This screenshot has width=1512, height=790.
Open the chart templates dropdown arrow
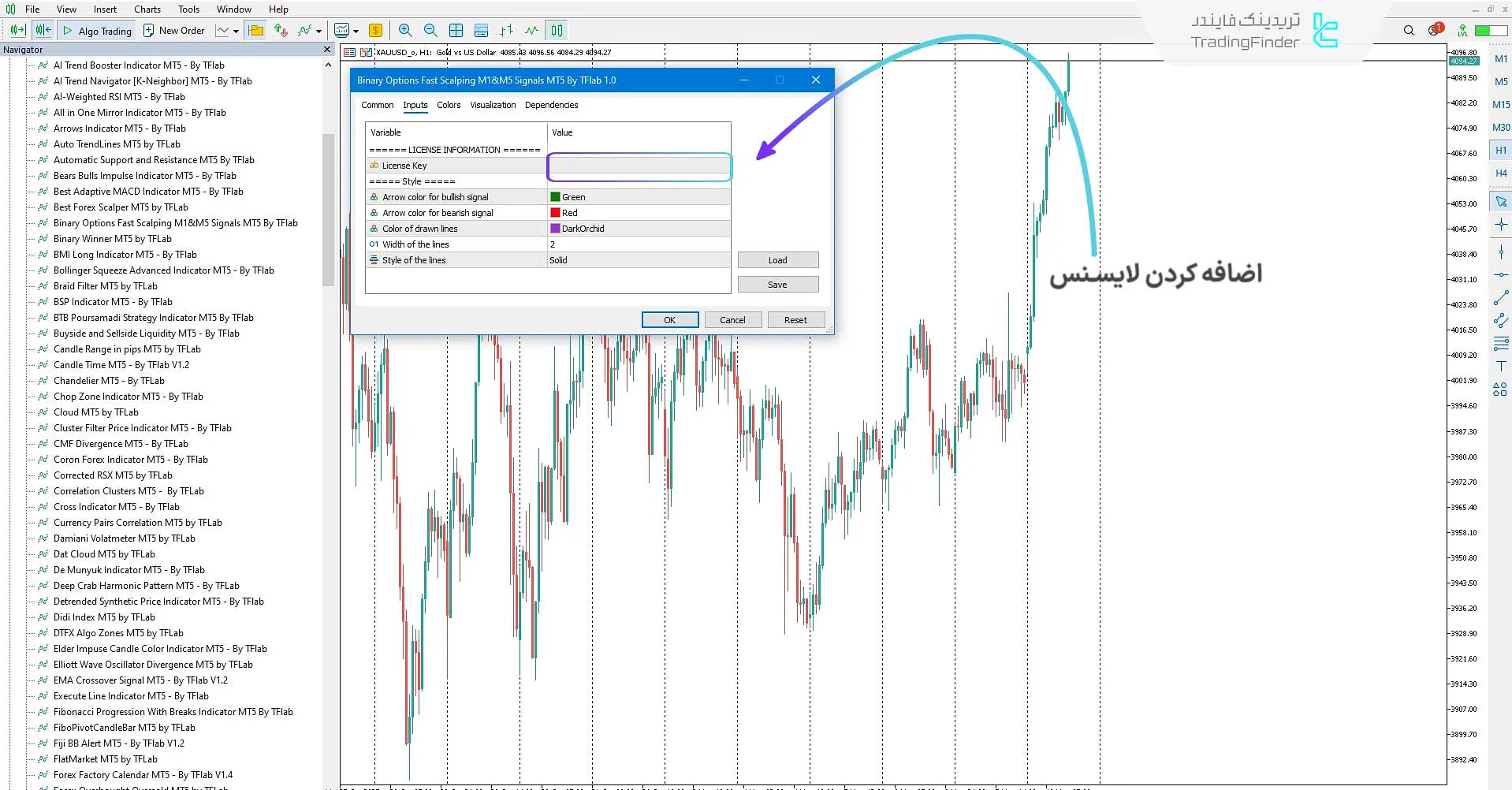pyautogui.click(x=356, y=32)
